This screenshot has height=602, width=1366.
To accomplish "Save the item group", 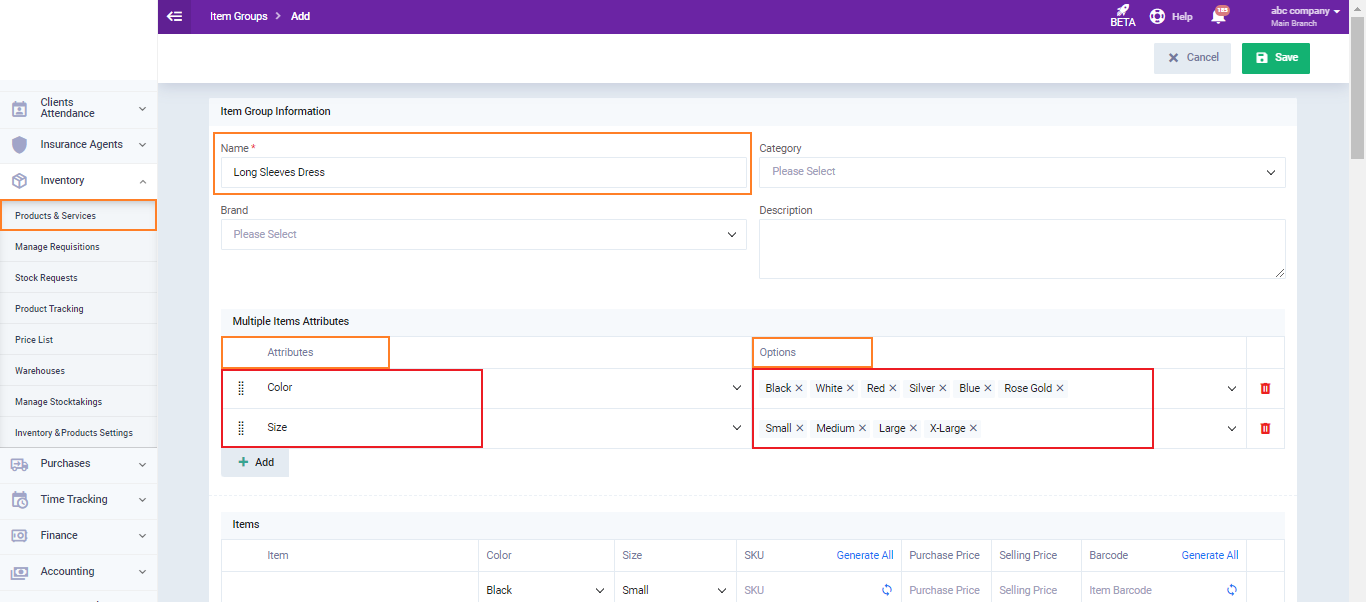I will point(1275,58).
